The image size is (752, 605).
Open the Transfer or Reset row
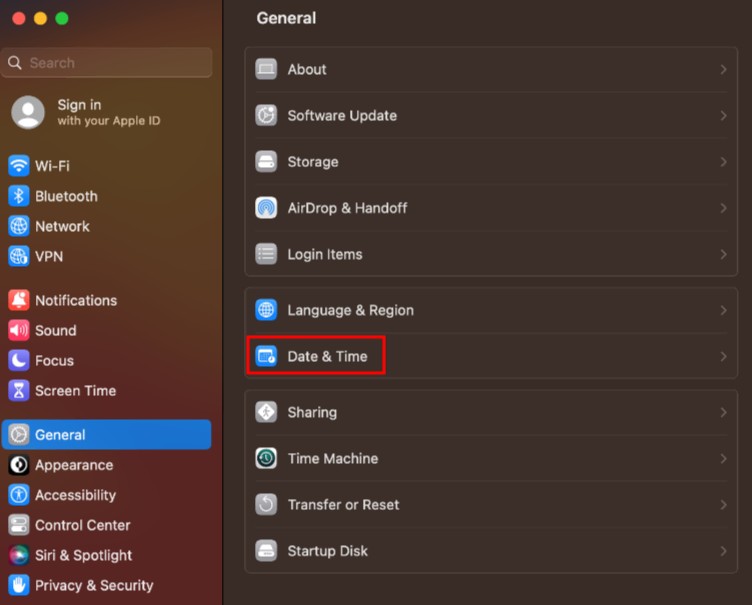(343, 505)
